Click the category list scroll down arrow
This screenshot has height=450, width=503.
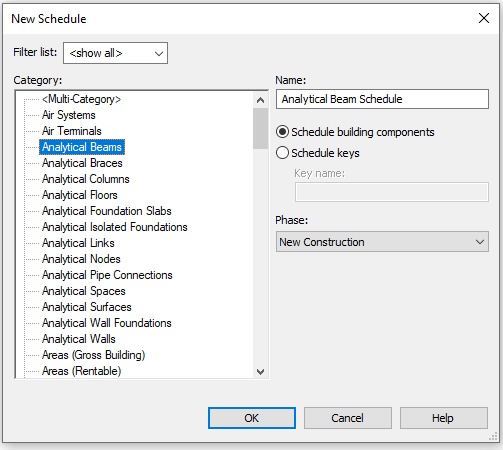click(x=261, y=371)
